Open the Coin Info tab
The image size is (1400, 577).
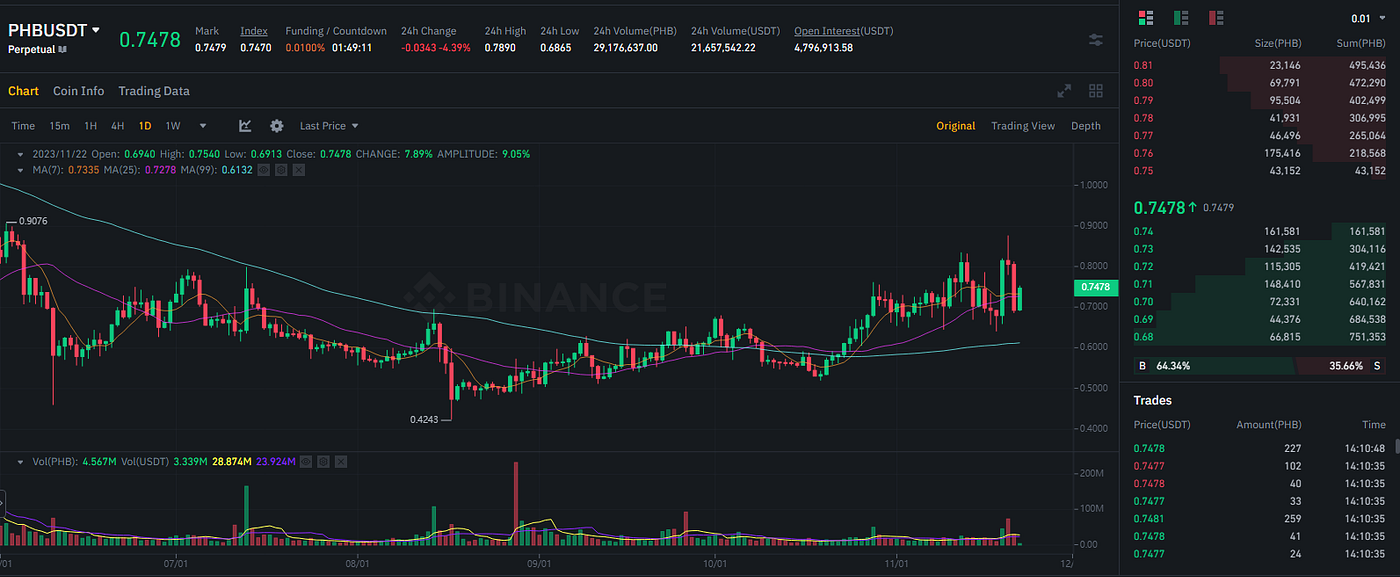[79, 91]
